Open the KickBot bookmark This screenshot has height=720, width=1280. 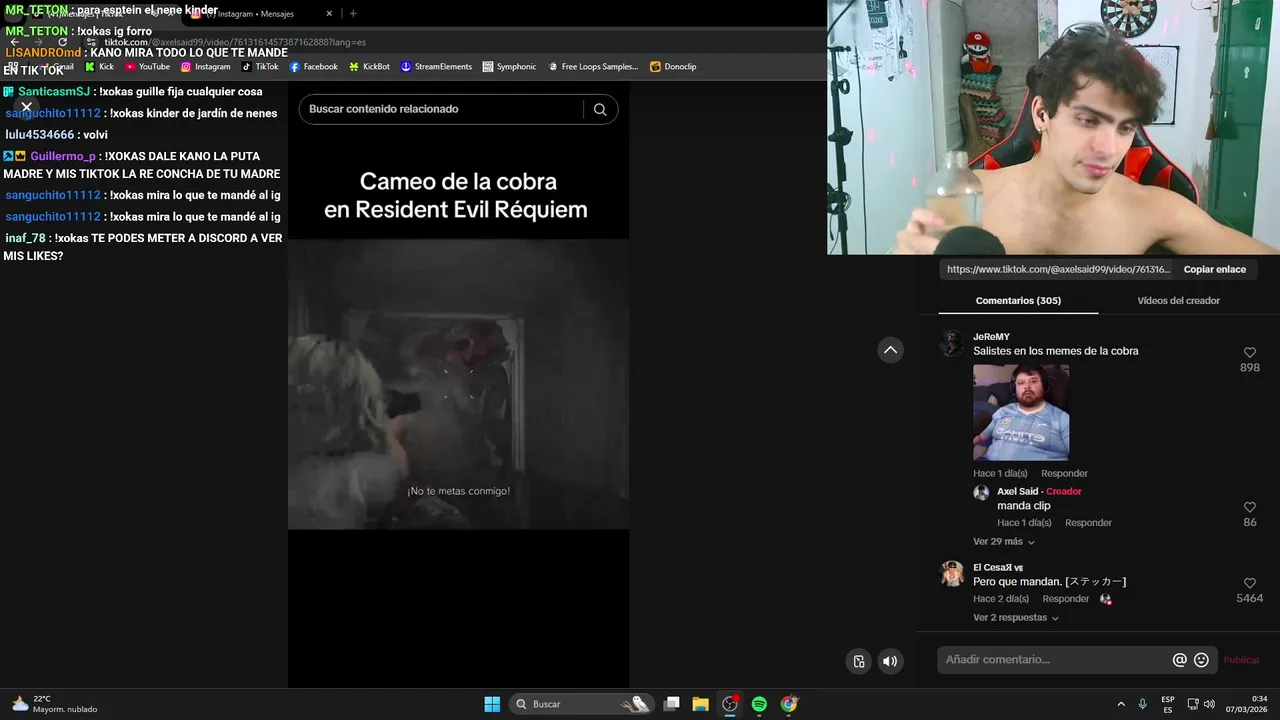(x=369, y=67)
